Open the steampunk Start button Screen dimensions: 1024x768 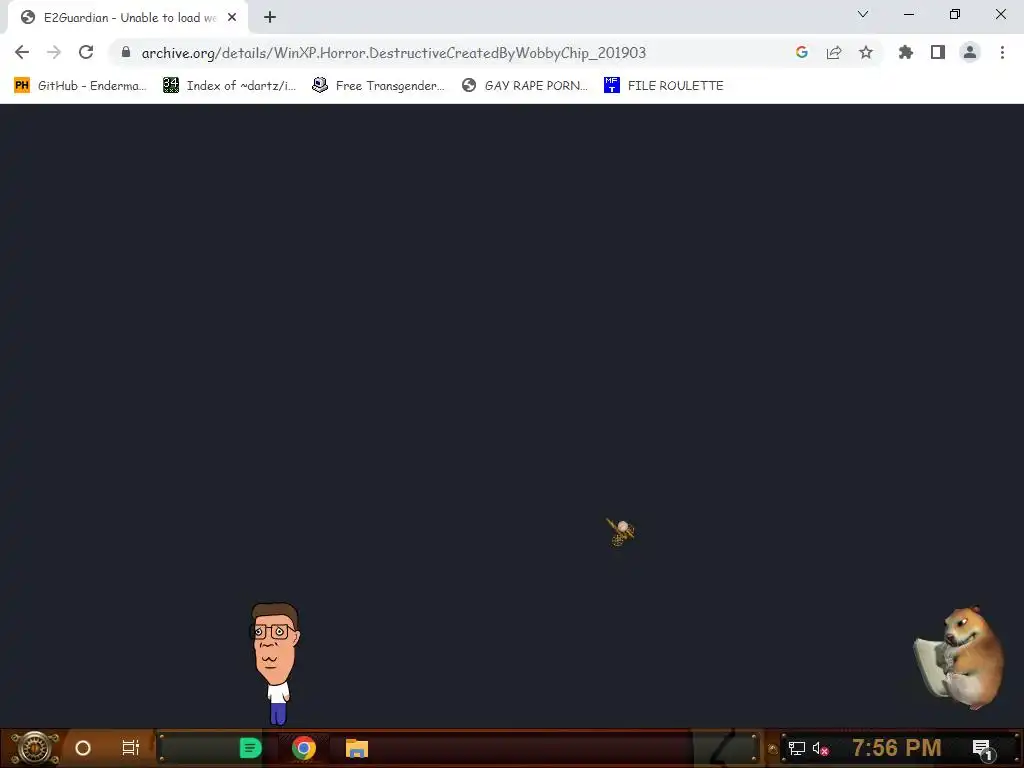click(x=35, y=748)
